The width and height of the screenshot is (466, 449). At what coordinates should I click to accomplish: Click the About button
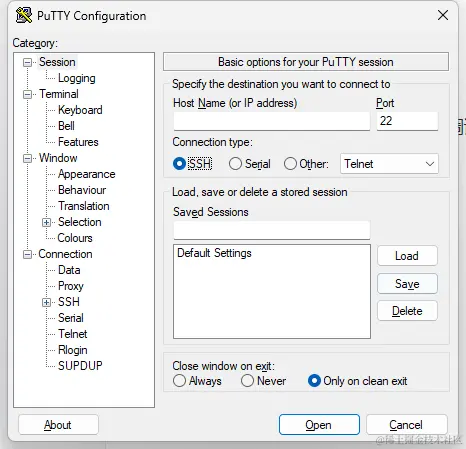(58, 425)
